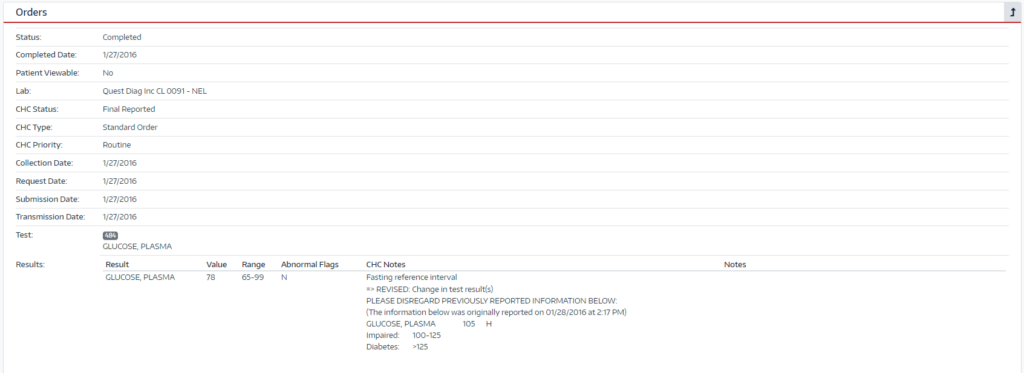Select the CHC Priority value Routine
1024x373 pixels.
pos(117,145)
